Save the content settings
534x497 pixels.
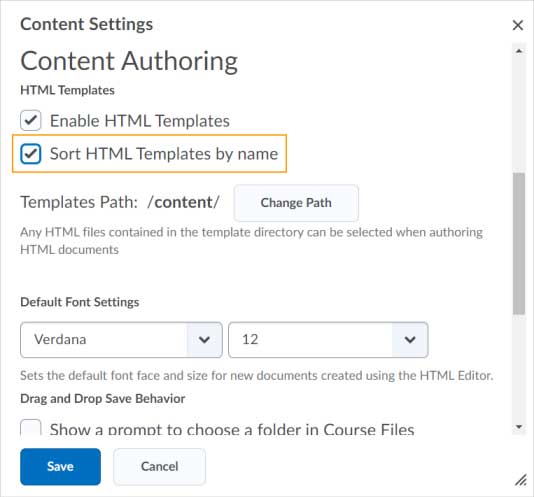[61, 466]
